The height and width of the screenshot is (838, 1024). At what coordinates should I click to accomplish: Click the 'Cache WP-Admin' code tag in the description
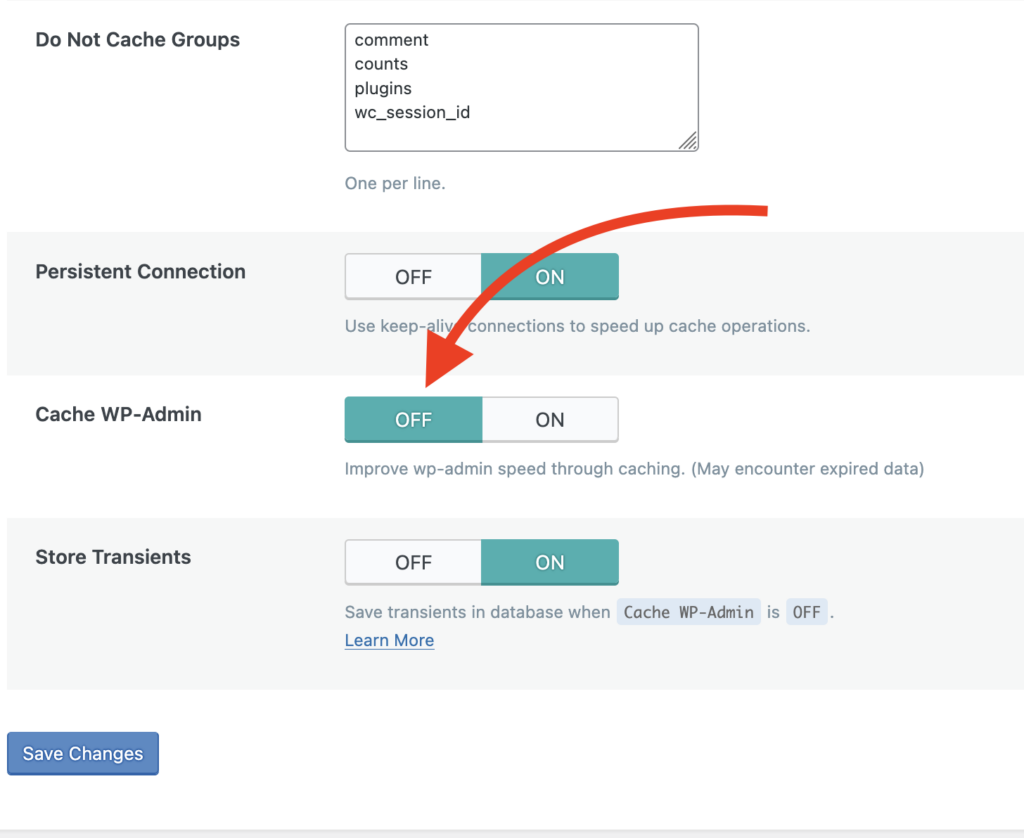click(x=689, y=612)
